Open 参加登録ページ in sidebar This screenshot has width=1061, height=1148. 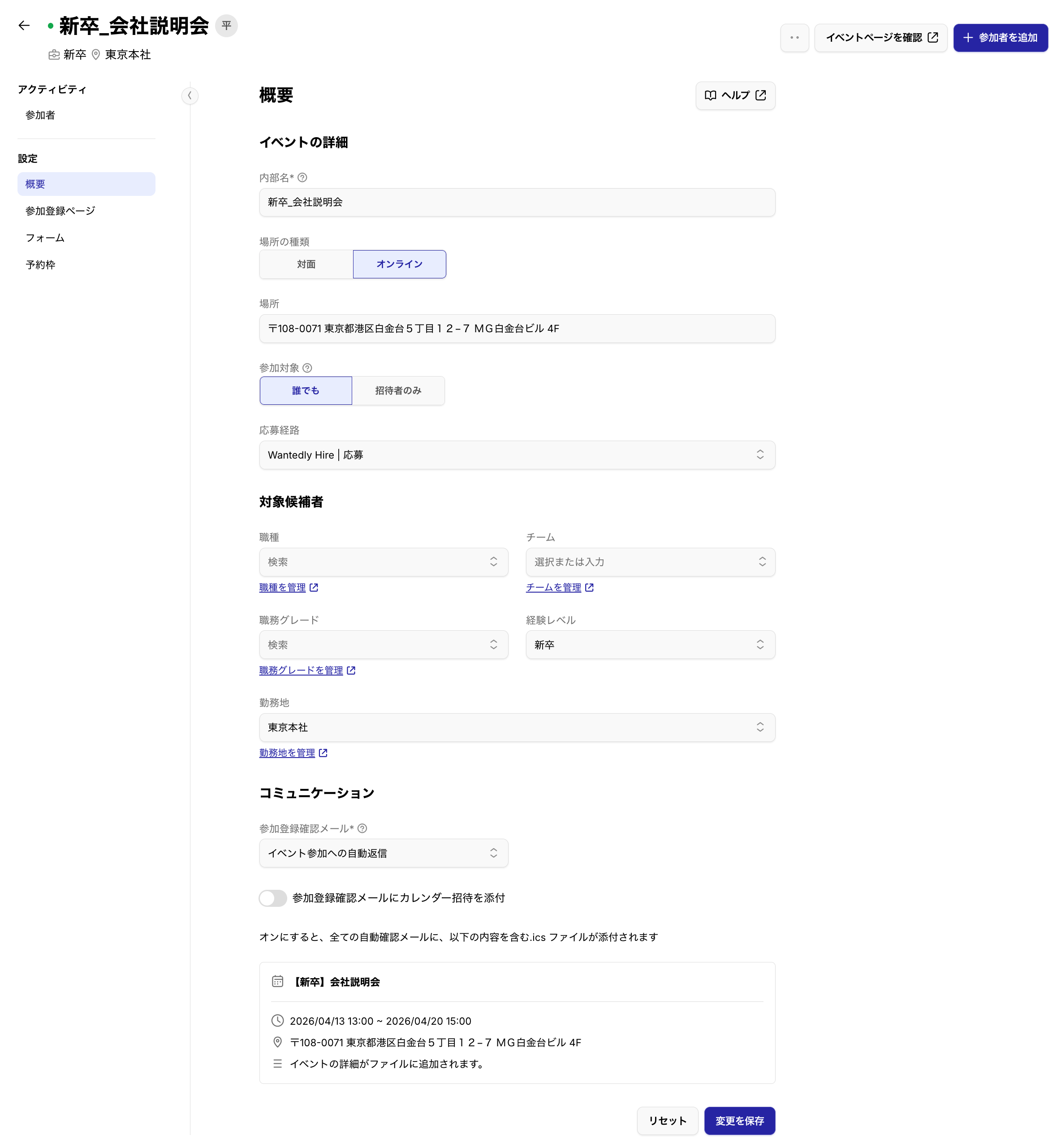pos(60,211)
